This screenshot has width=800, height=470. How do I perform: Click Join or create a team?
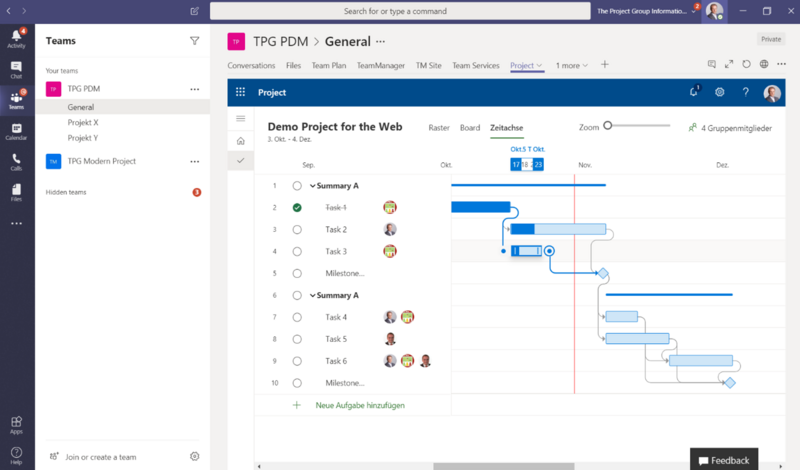tap(101, 457)
